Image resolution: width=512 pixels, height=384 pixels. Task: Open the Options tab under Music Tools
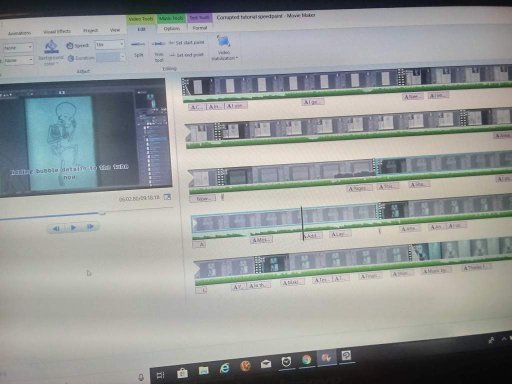coord(172,29)
